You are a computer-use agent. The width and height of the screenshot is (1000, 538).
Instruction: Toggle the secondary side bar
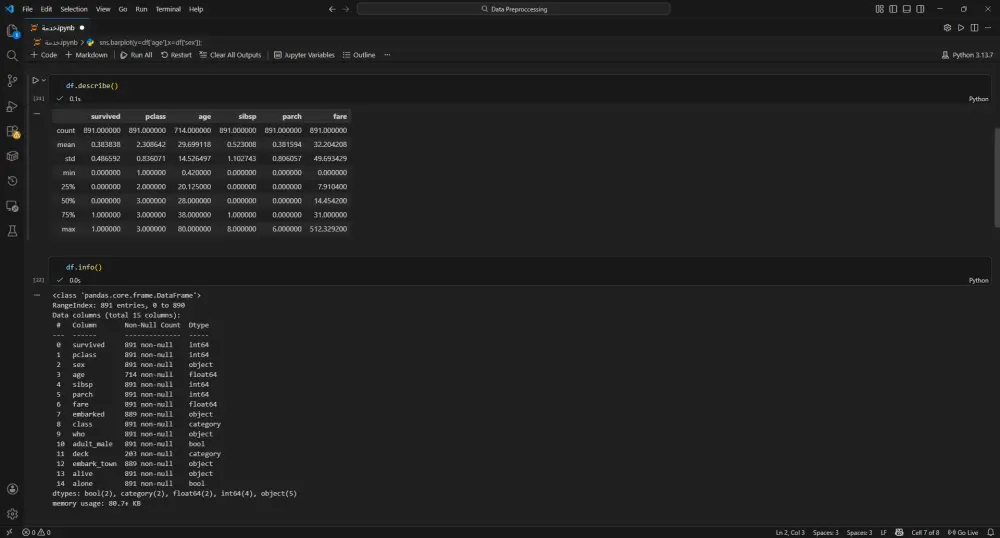click(920, 9)
